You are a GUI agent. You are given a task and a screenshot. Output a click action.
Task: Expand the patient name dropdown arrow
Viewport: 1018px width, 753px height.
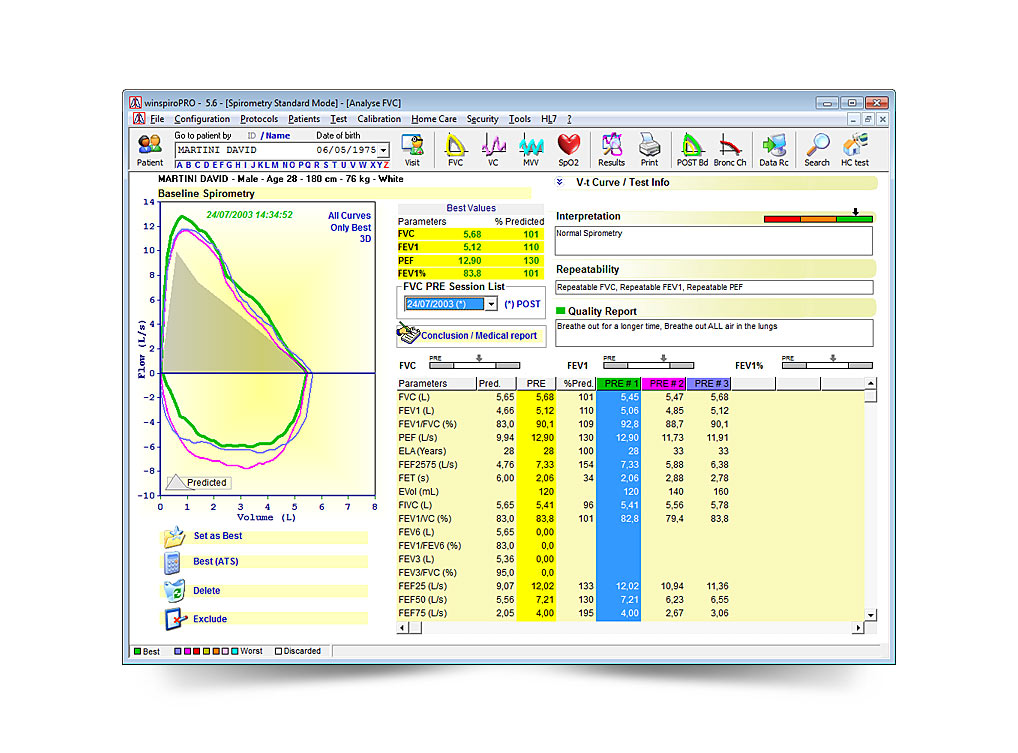385,150
